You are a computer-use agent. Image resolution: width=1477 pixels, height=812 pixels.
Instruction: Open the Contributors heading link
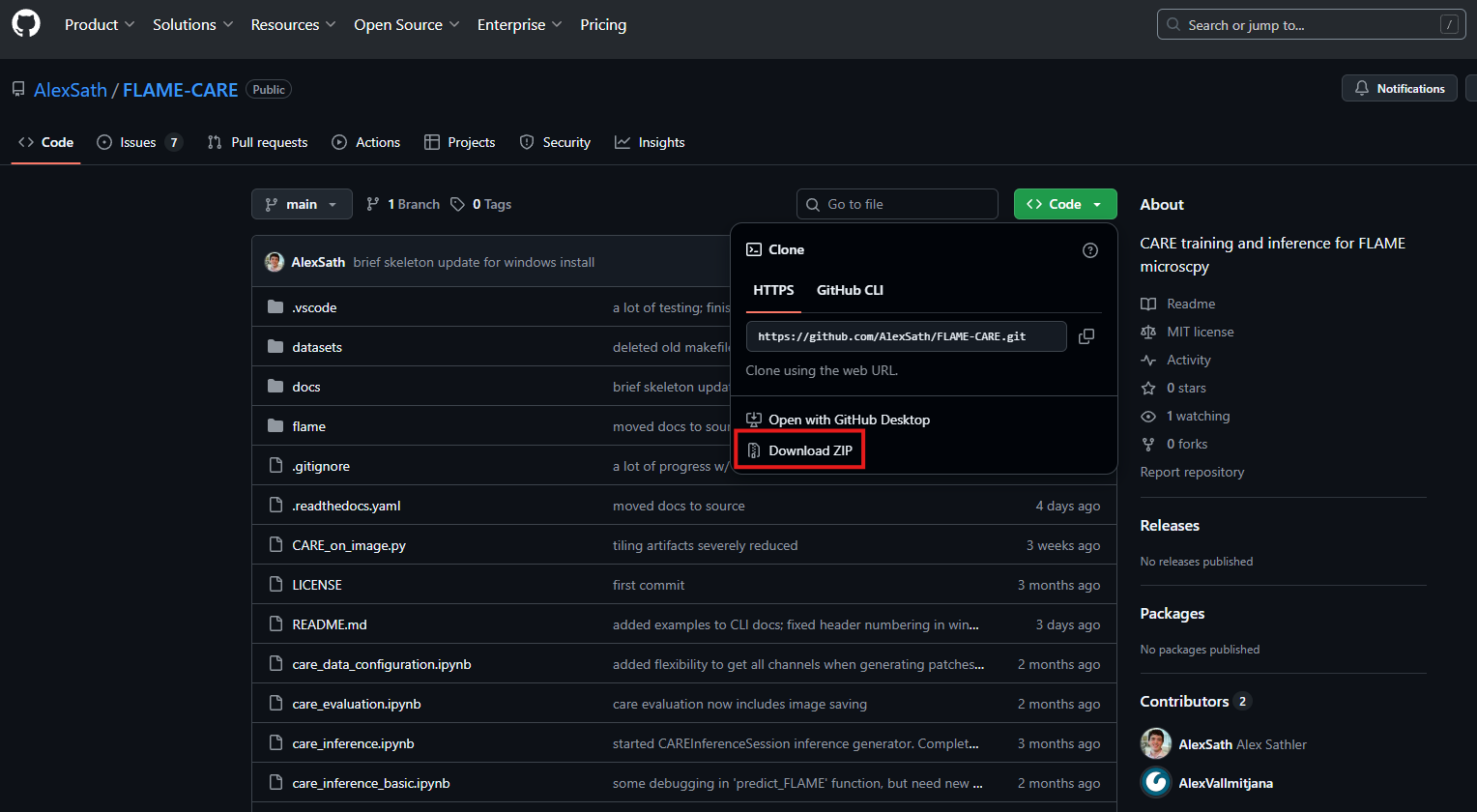(x=1195, y=701)
